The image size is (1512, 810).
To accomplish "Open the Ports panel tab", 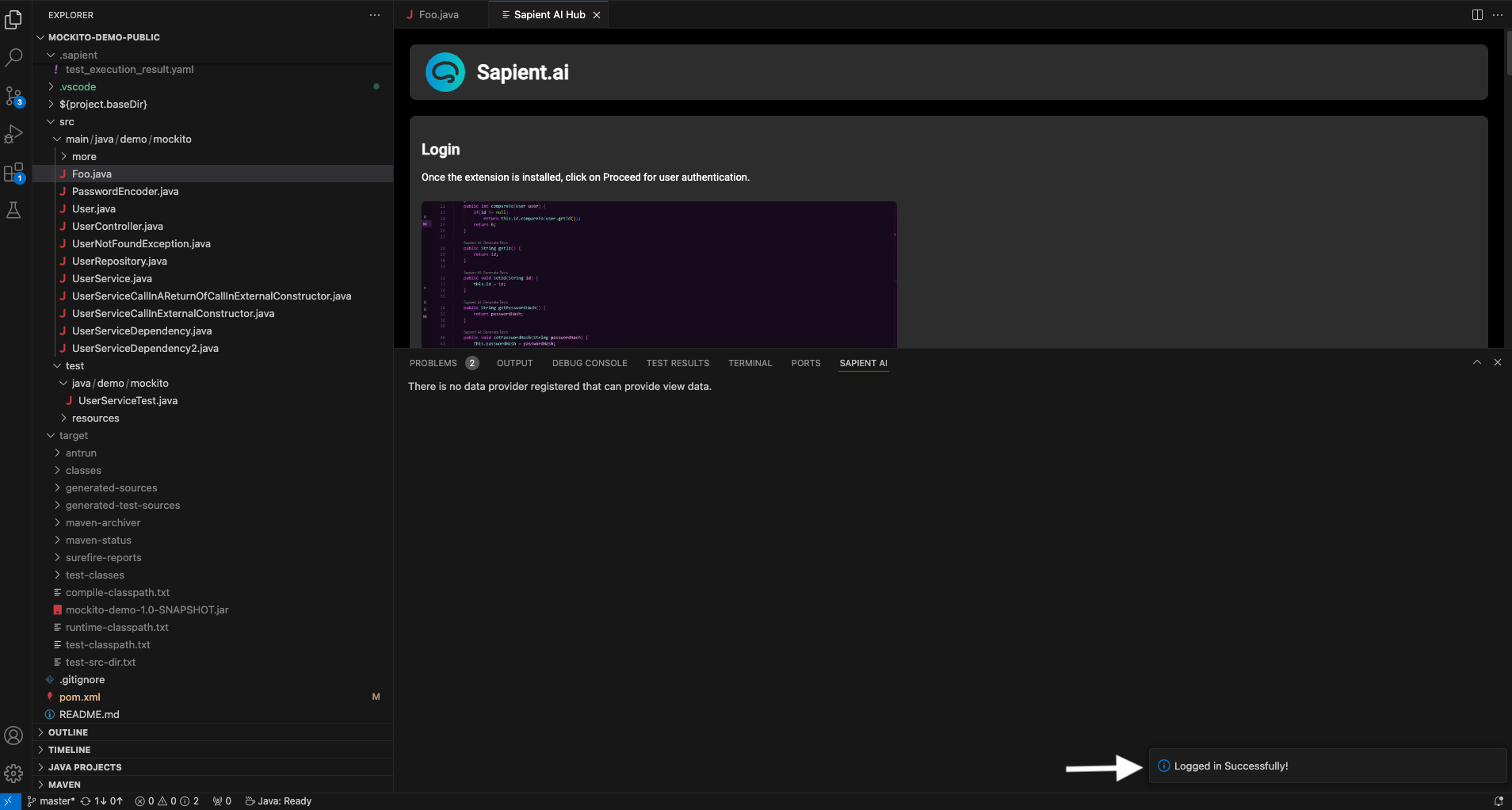I will [806, 363].
